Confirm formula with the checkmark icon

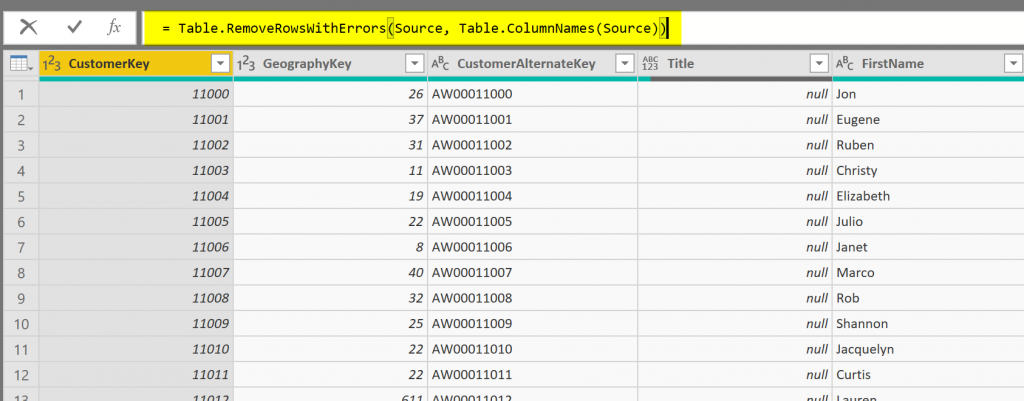(x=74, y=27)
